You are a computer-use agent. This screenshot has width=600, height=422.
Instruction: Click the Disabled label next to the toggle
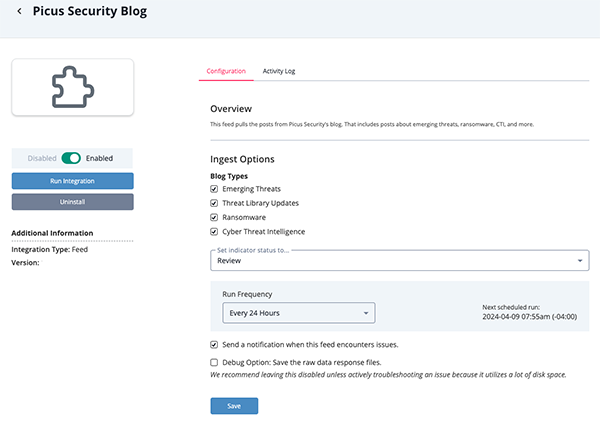pos(42,158)
